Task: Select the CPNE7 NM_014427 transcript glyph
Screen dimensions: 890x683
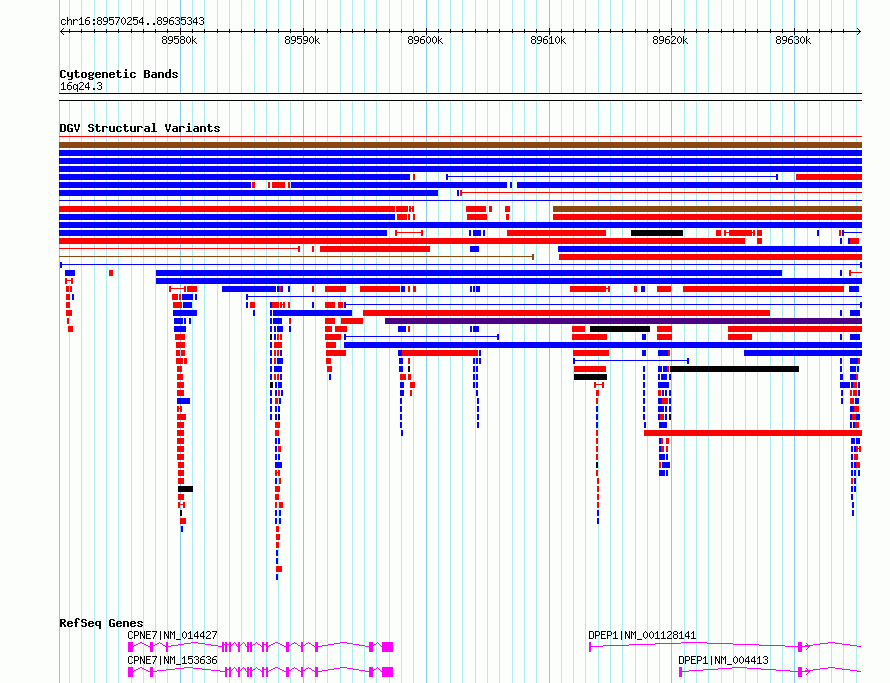Action: [261, 647]
